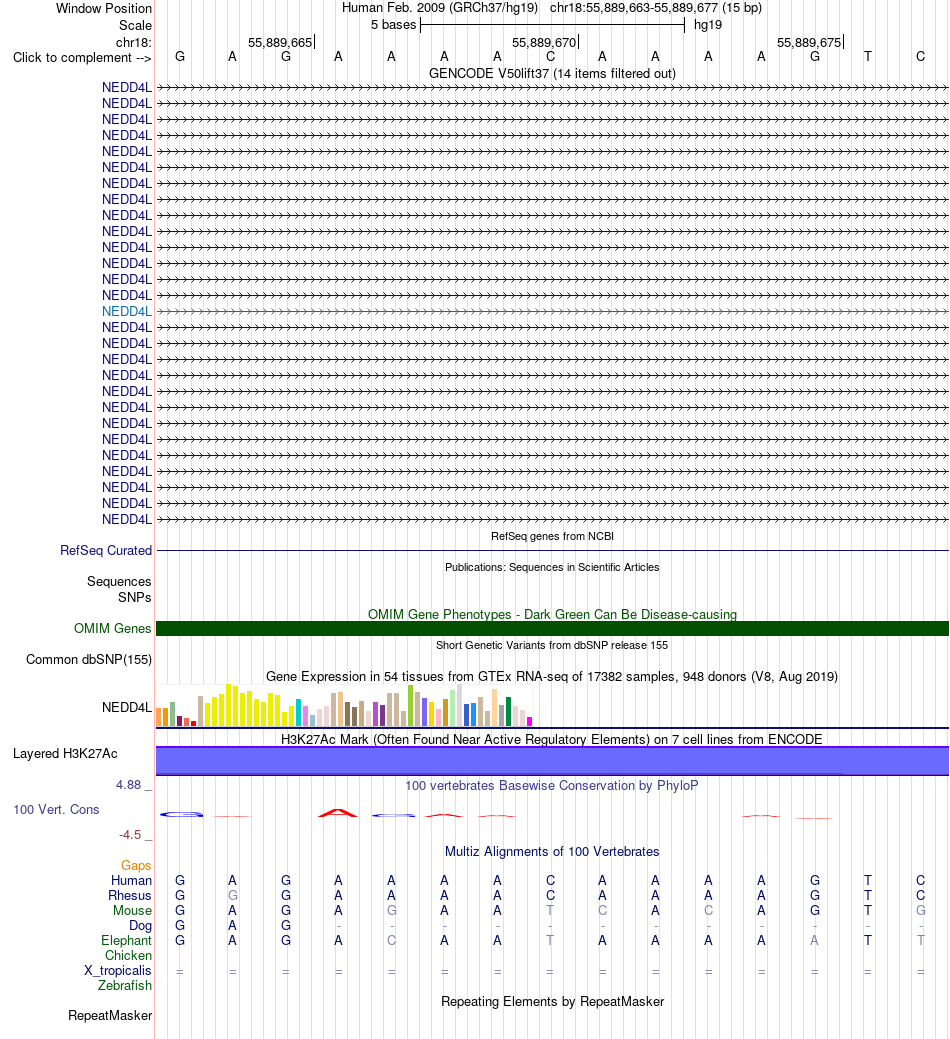950x1039 pixels.
Task: Open the RefSeq genes from NCBI title
Action: pos(552,536)
